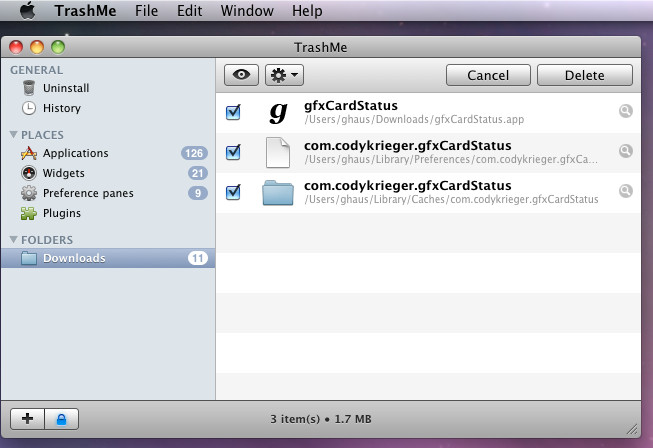Click the gfxCardStatus item name
Screen dimensions: 653x448
(x=351, y=105)
